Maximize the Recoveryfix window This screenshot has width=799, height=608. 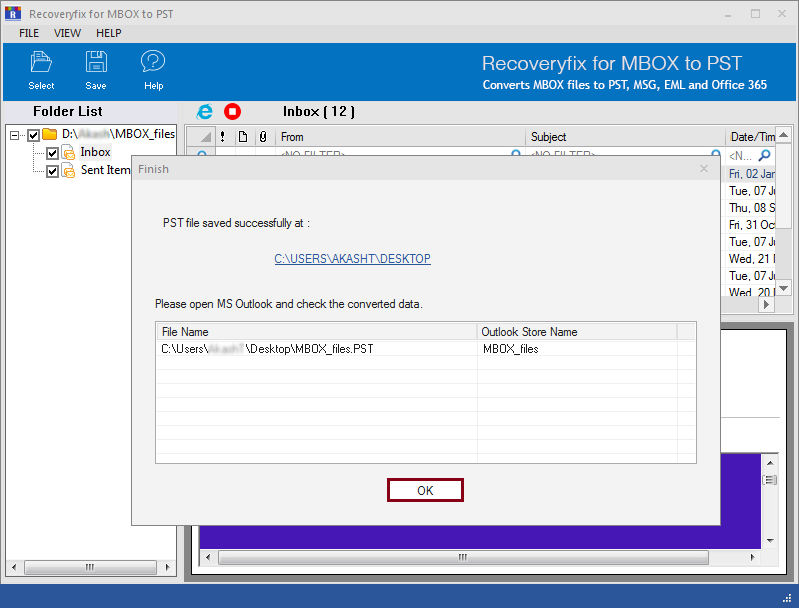tap(756, 14)
